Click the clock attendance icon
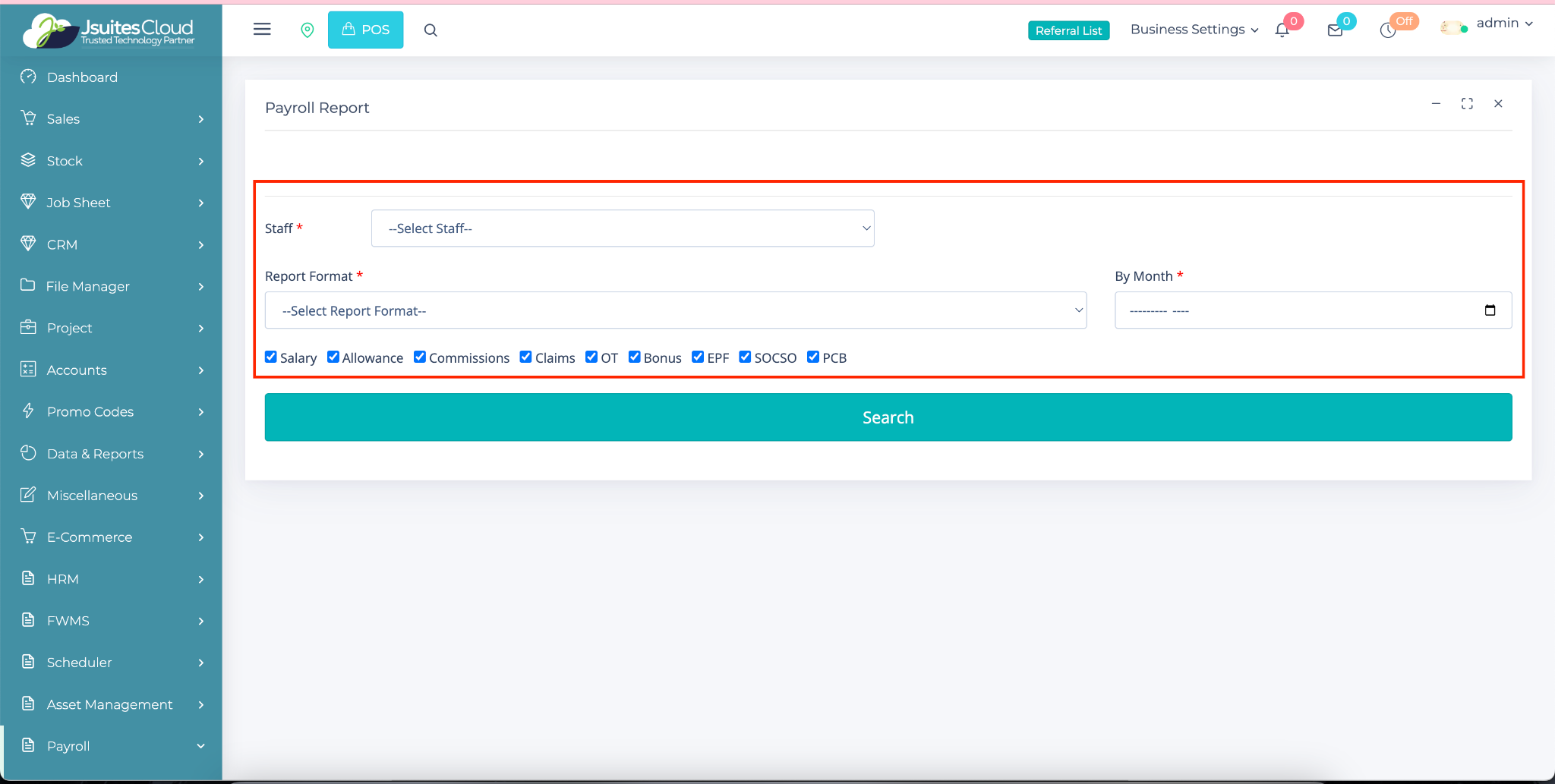The image size is (1555, 784). [1388, 30]
